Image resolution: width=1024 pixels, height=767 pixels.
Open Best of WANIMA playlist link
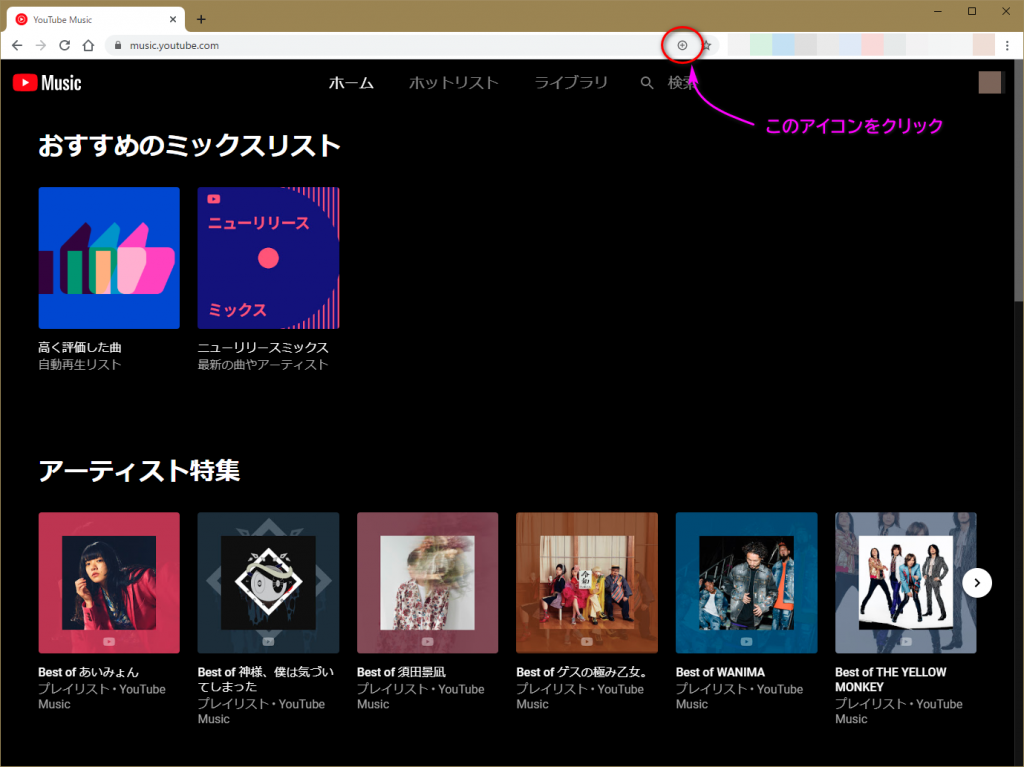(x=720, y=672)
